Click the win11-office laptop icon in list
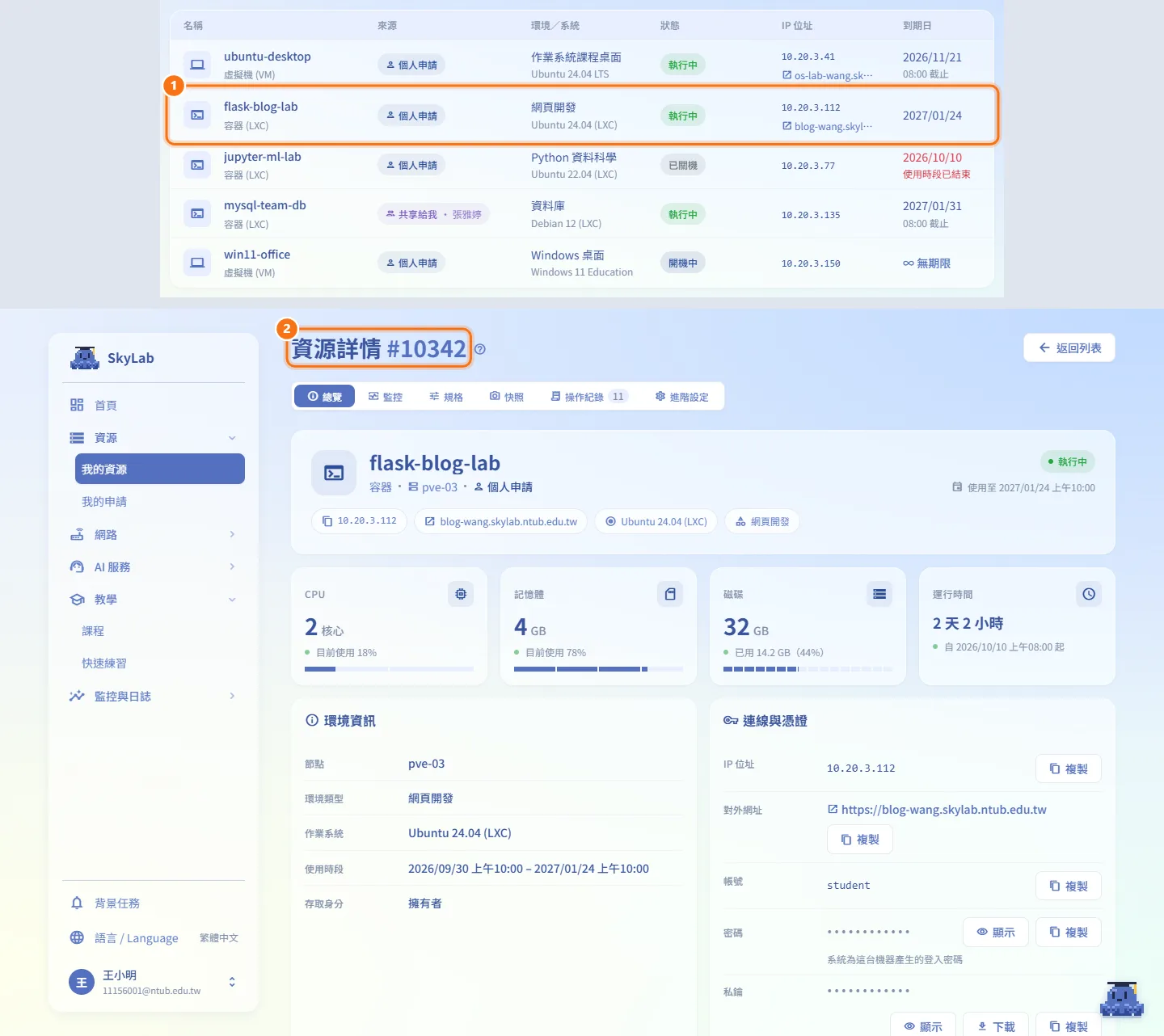Image resolution: width=1164 pixels, height=1036 pixels. click(x=197, y=263)
